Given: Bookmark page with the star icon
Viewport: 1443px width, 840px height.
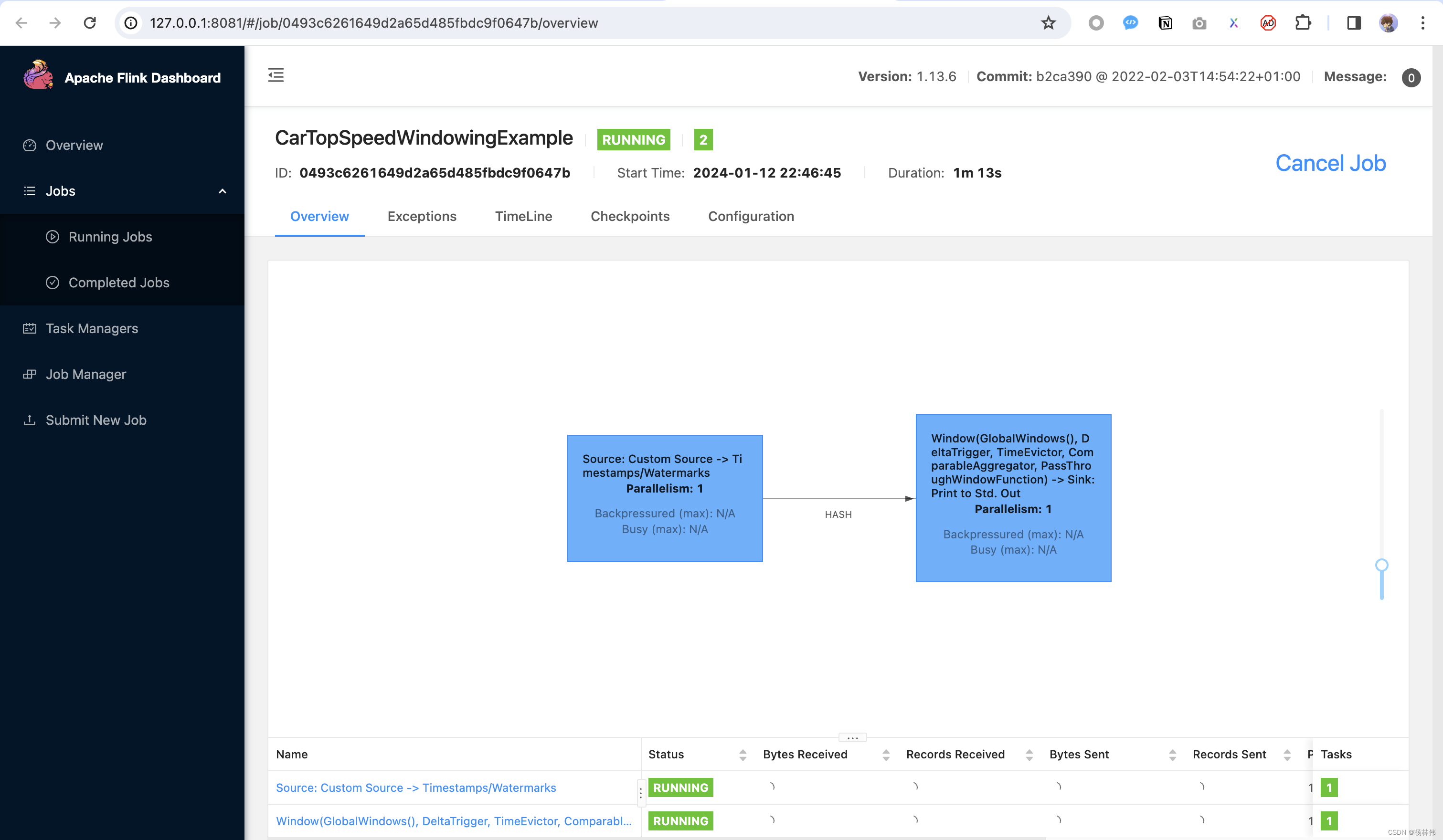Looking at the screenshot, I should click(x=1048, y=23).
